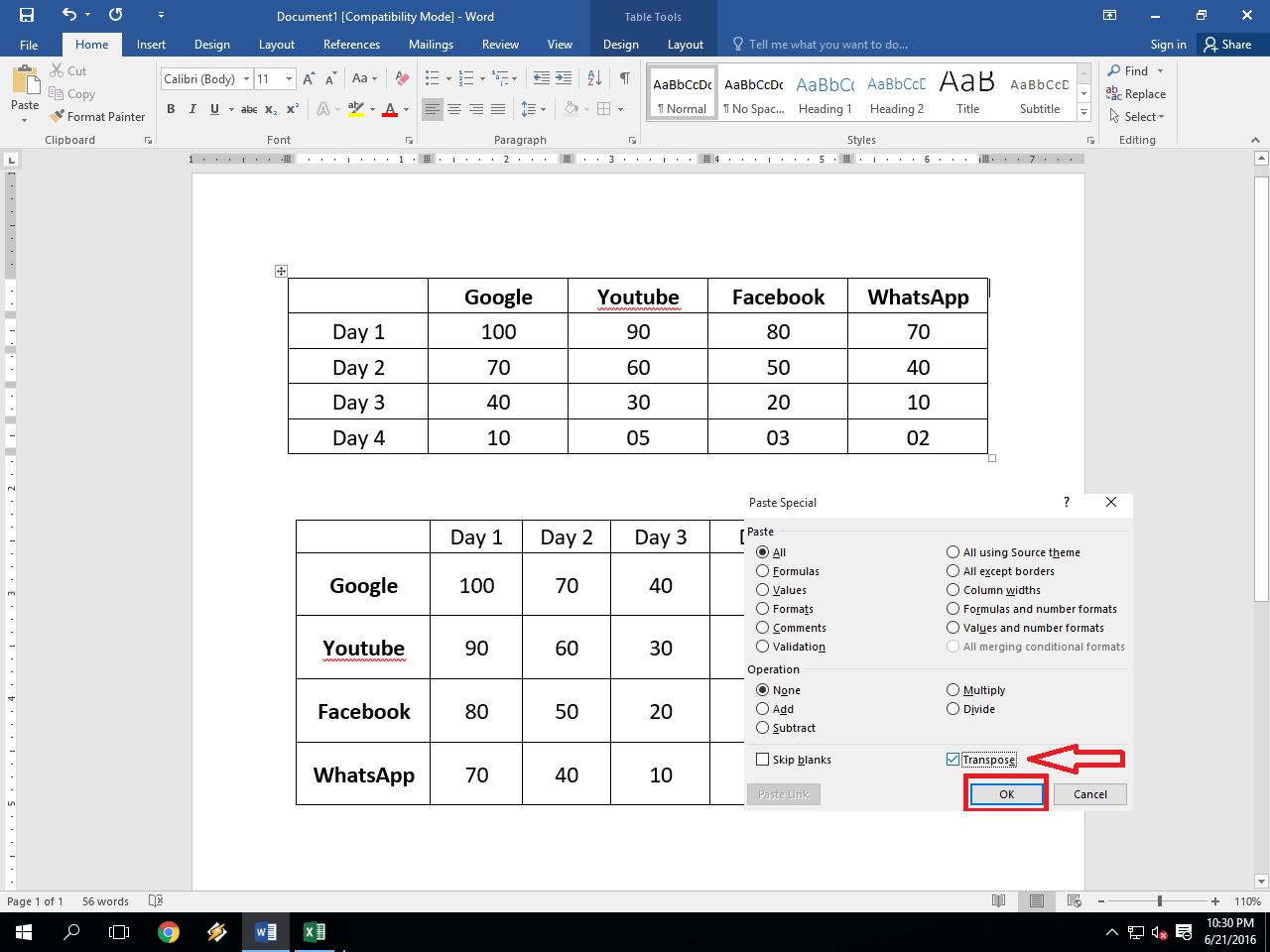This screenshot has height=952, width=1270.
Task: Open the Sort dialog from the Paragraph group
Action: pyautogui.click(x=594, y=77)
